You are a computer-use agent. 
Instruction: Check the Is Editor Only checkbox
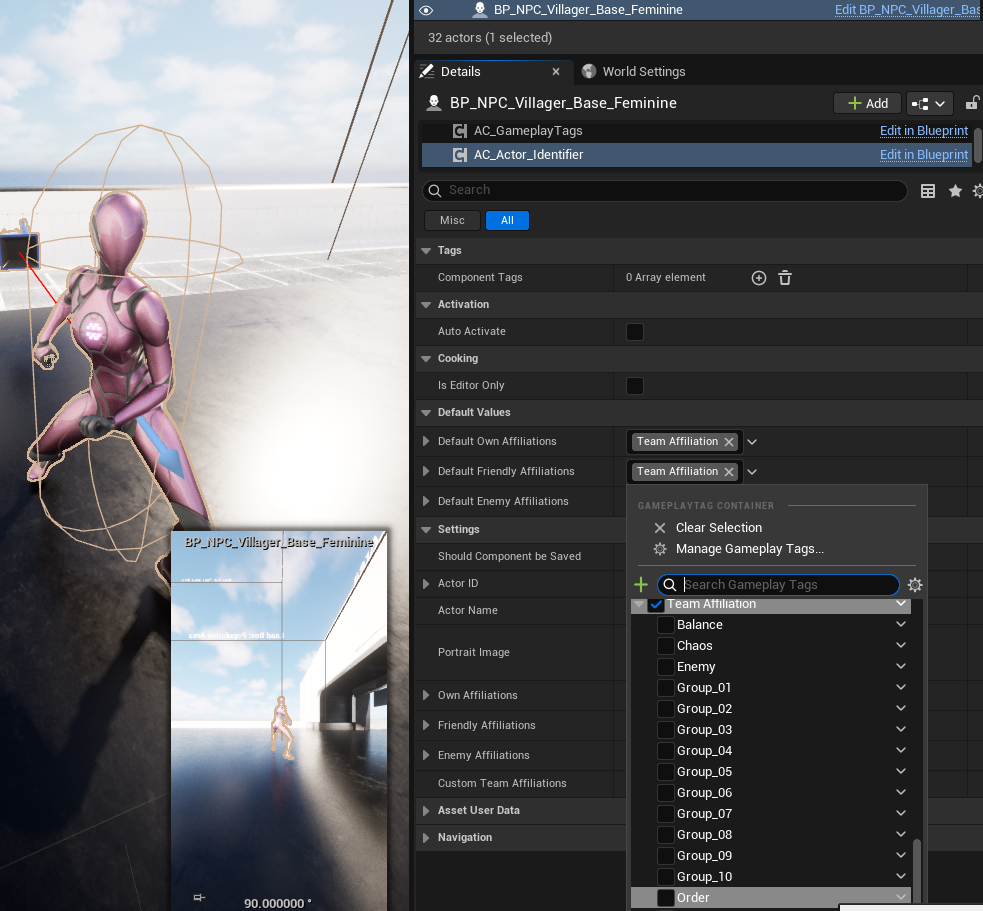click(x=635, y=386)
